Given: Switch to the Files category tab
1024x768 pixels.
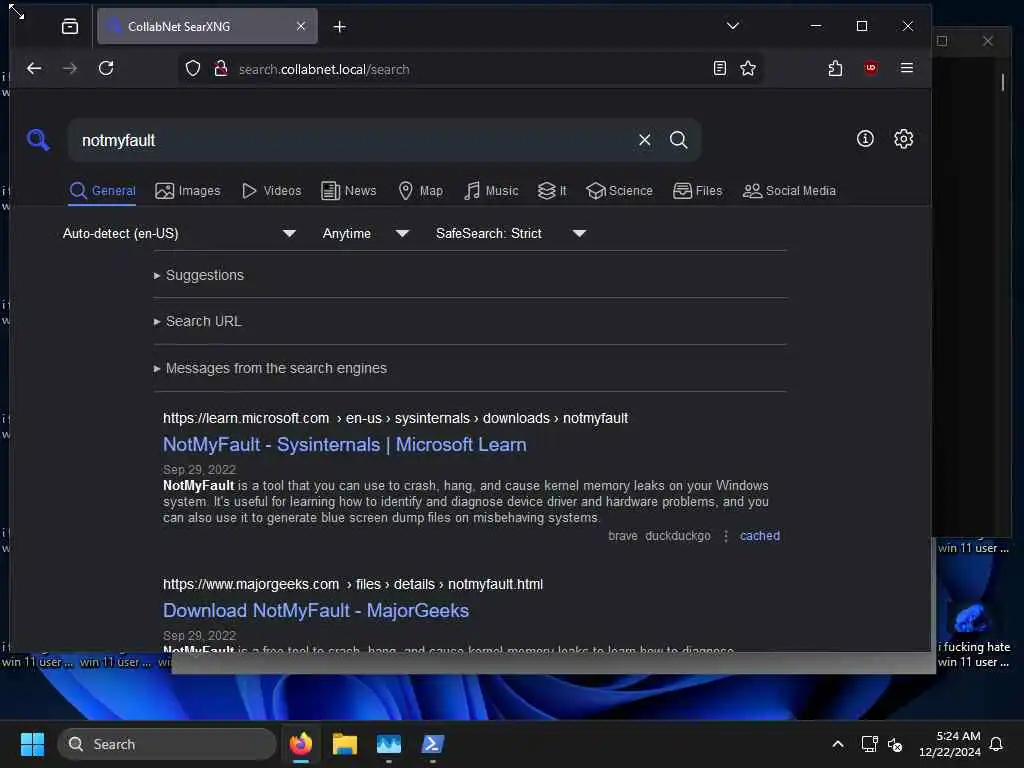Looking at the screenshot, I should [697, 191].
